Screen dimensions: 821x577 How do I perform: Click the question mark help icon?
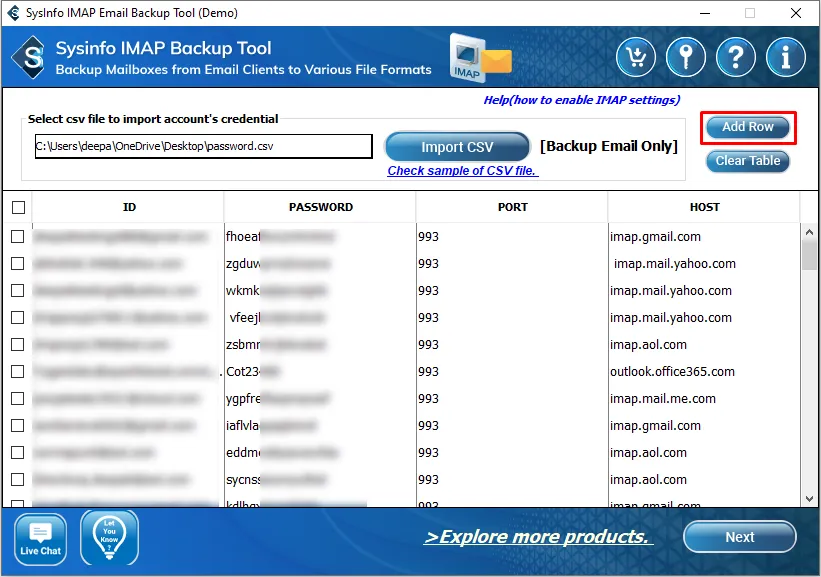click(736, 58)
